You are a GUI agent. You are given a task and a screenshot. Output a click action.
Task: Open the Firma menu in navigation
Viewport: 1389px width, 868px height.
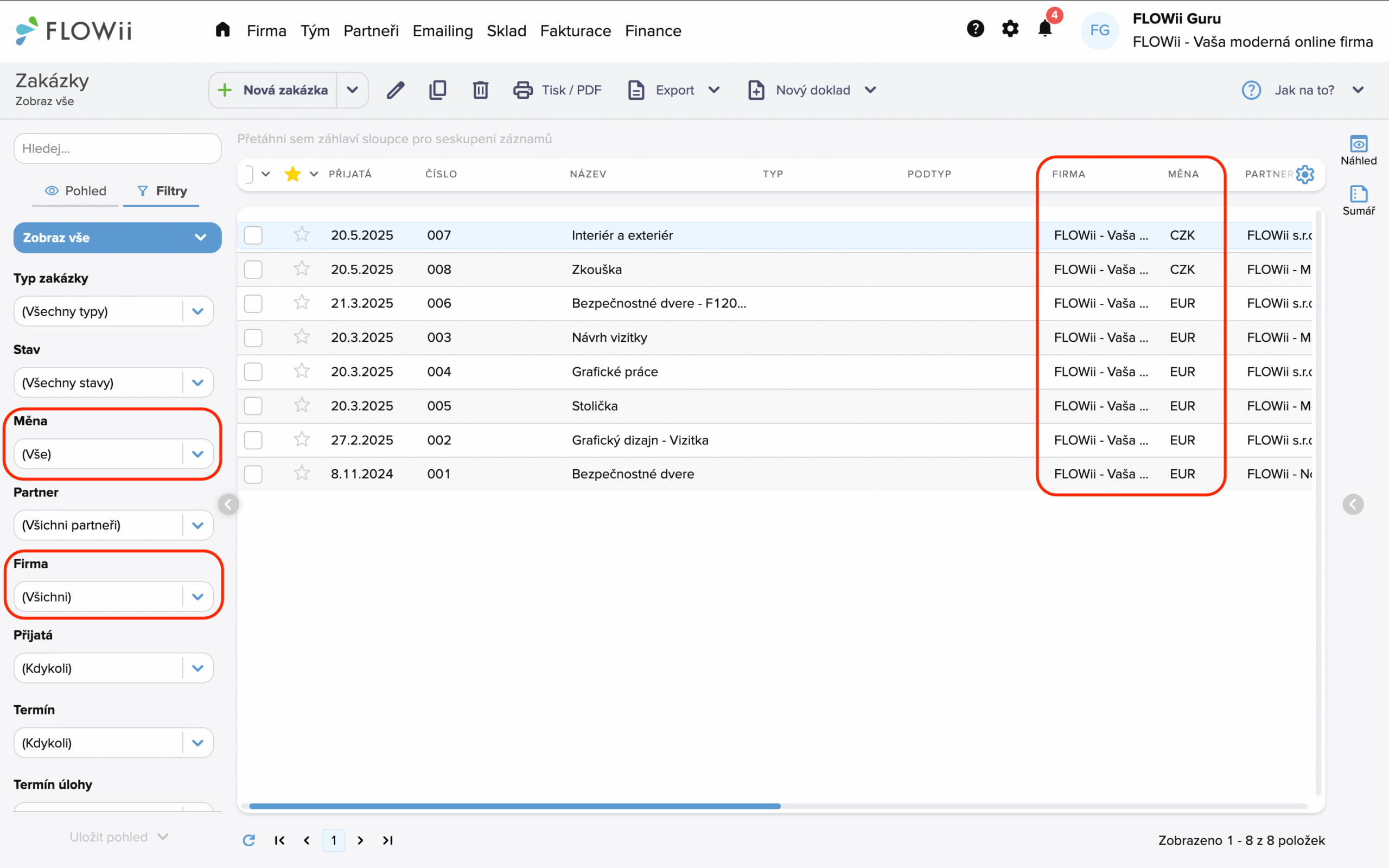pyautogui.click(x=266, y=30)
